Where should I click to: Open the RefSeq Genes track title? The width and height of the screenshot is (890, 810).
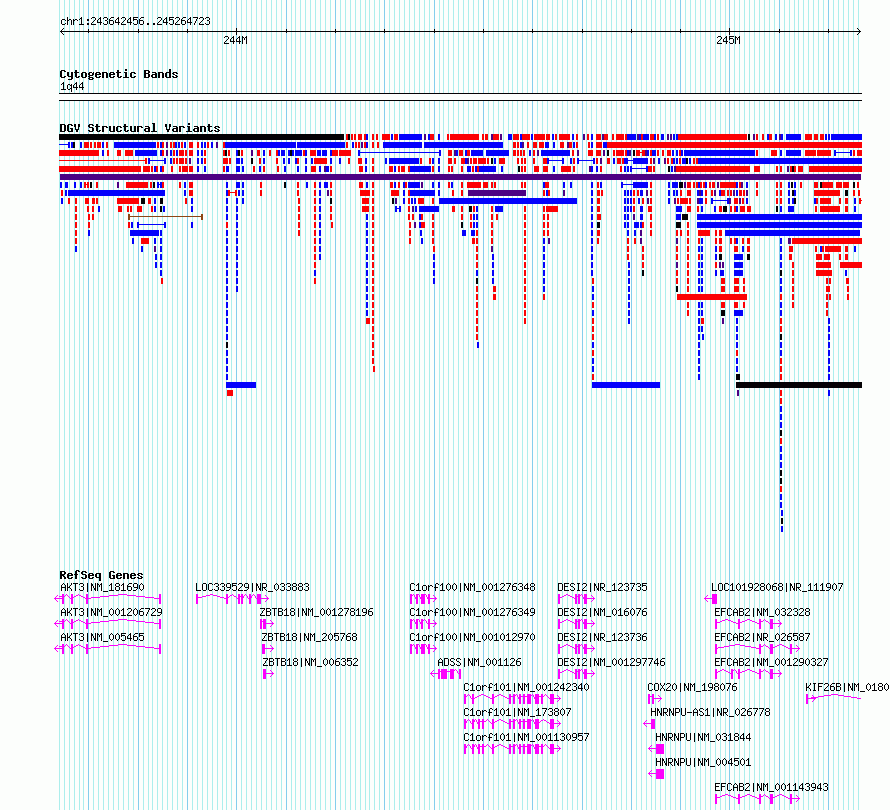click(x=101, y=575)
